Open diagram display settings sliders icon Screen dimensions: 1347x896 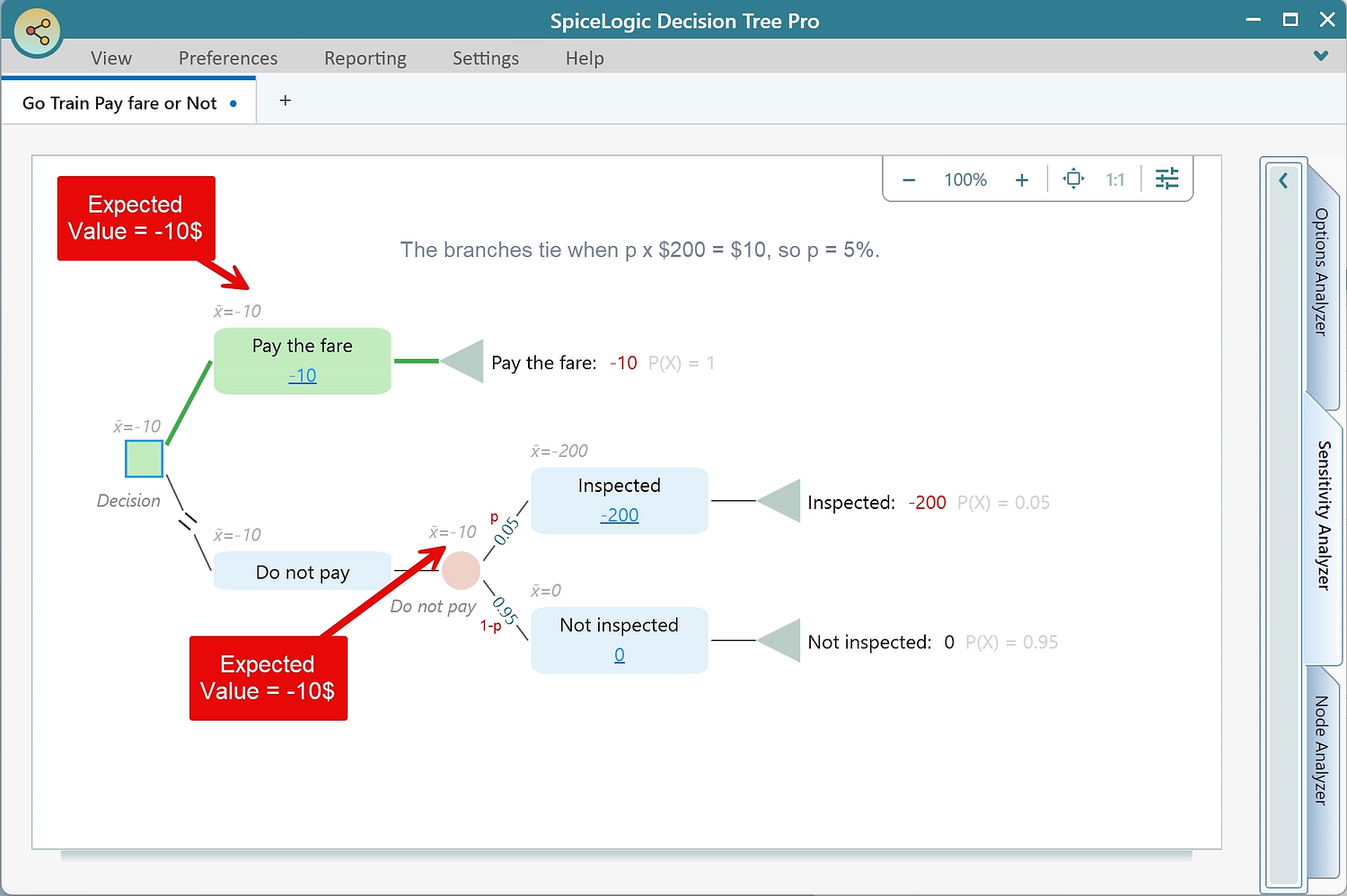pyautogui.click(x=1167, y=179)
